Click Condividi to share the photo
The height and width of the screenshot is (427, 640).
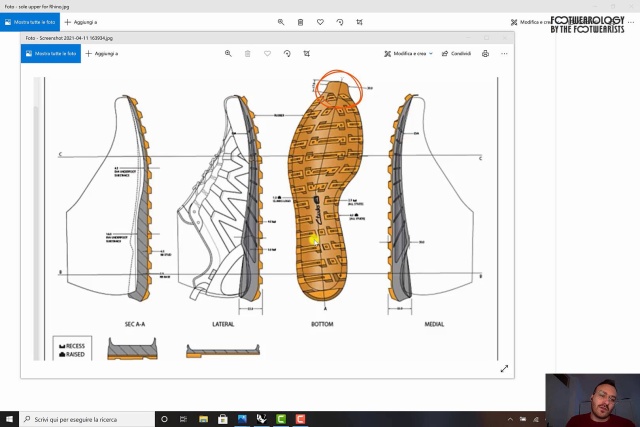456,53
